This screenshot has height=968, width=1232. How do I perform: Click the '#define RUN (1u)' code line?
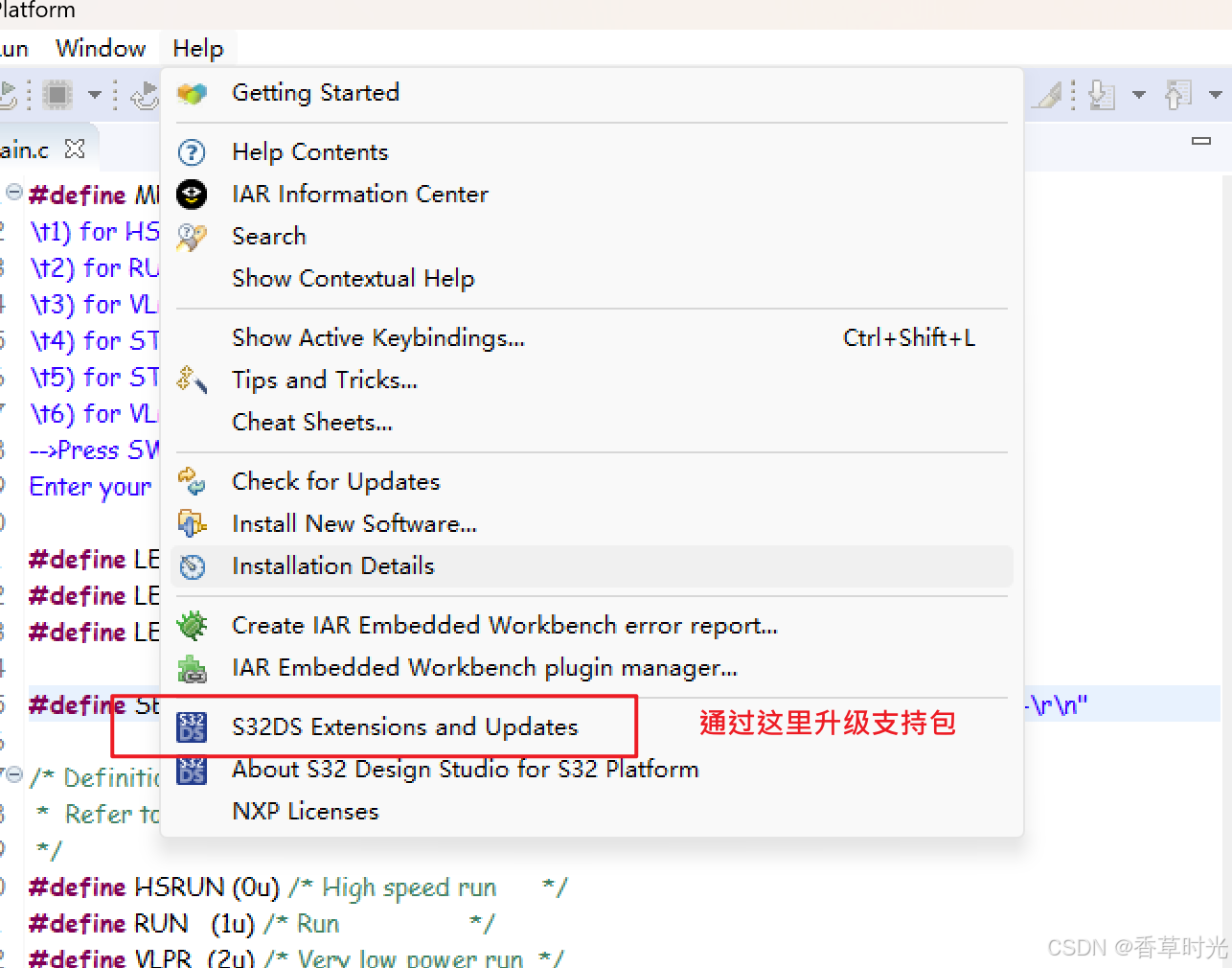click(x=262, y=924)
